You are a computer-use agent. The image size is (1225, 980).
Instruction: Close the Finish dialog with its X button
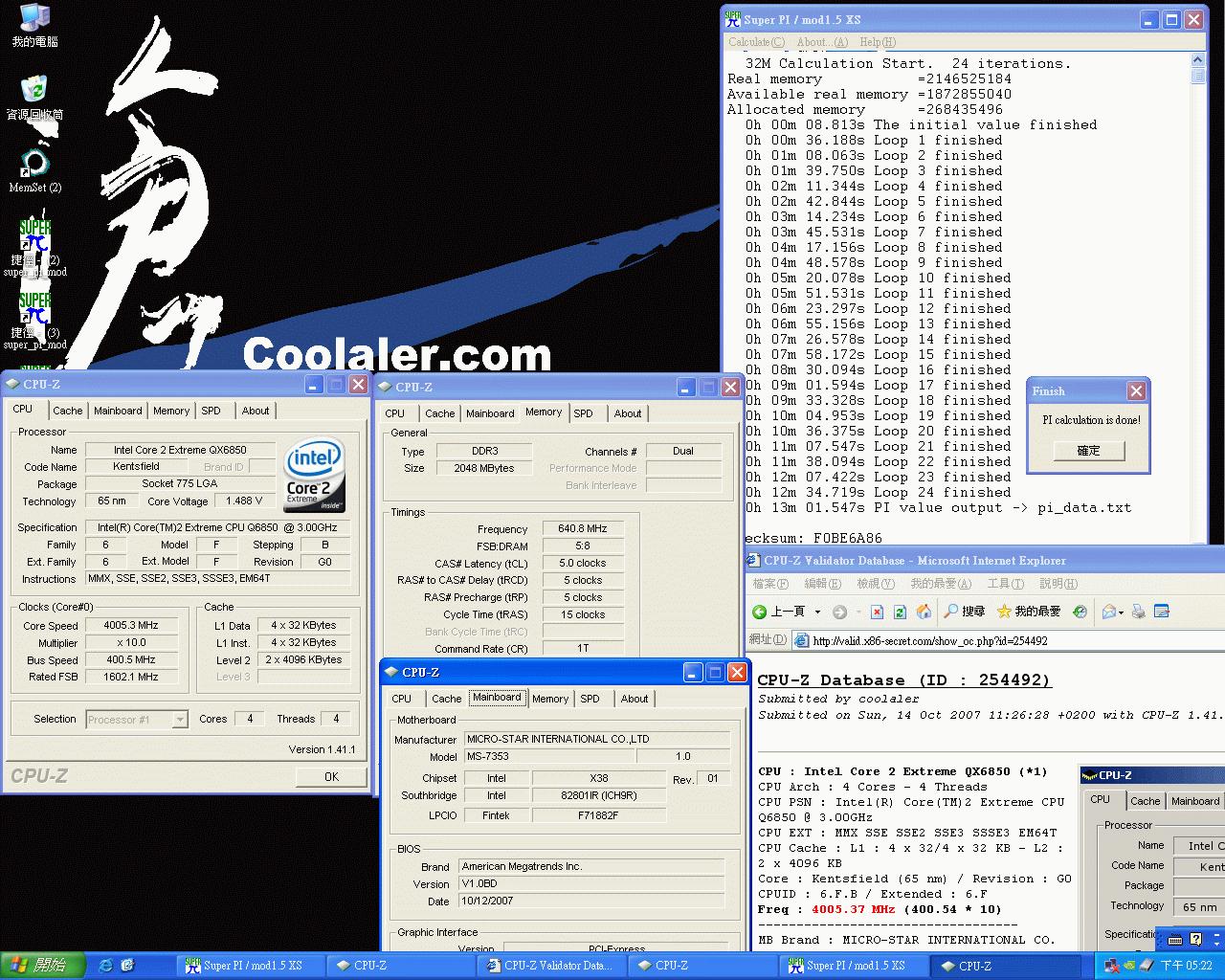(x=1136, y=390)
